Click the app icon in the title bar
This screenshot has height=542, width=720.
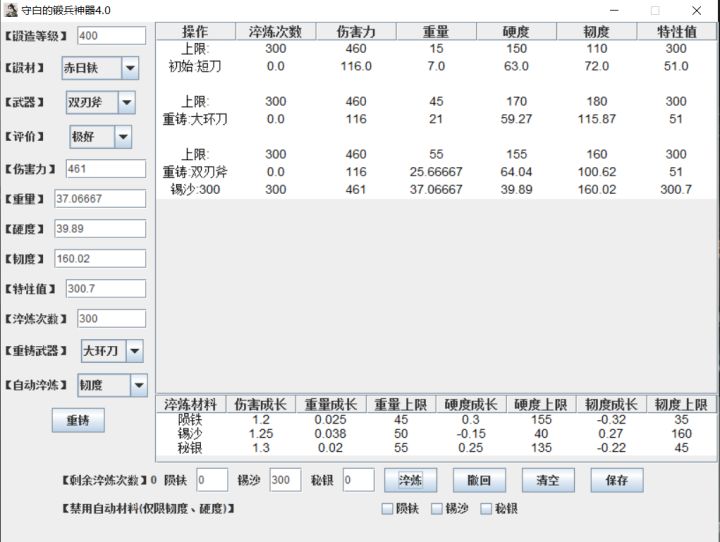tap(11, 10)
